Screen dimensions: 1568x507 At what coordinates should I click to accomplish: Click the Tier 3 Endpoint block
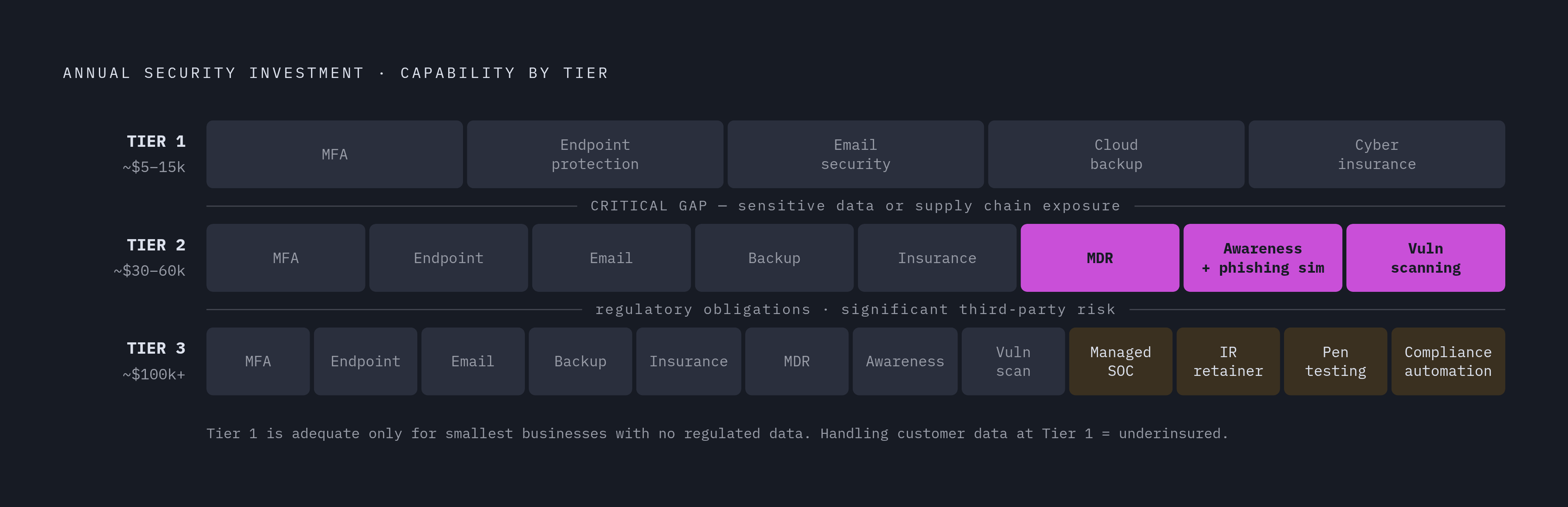[365, 362]
